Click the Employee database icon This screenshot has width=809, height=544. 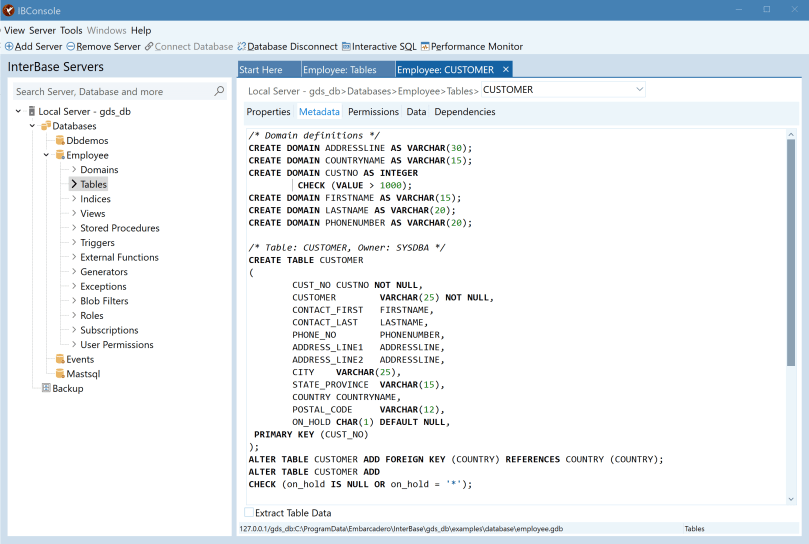coord(60,155)
